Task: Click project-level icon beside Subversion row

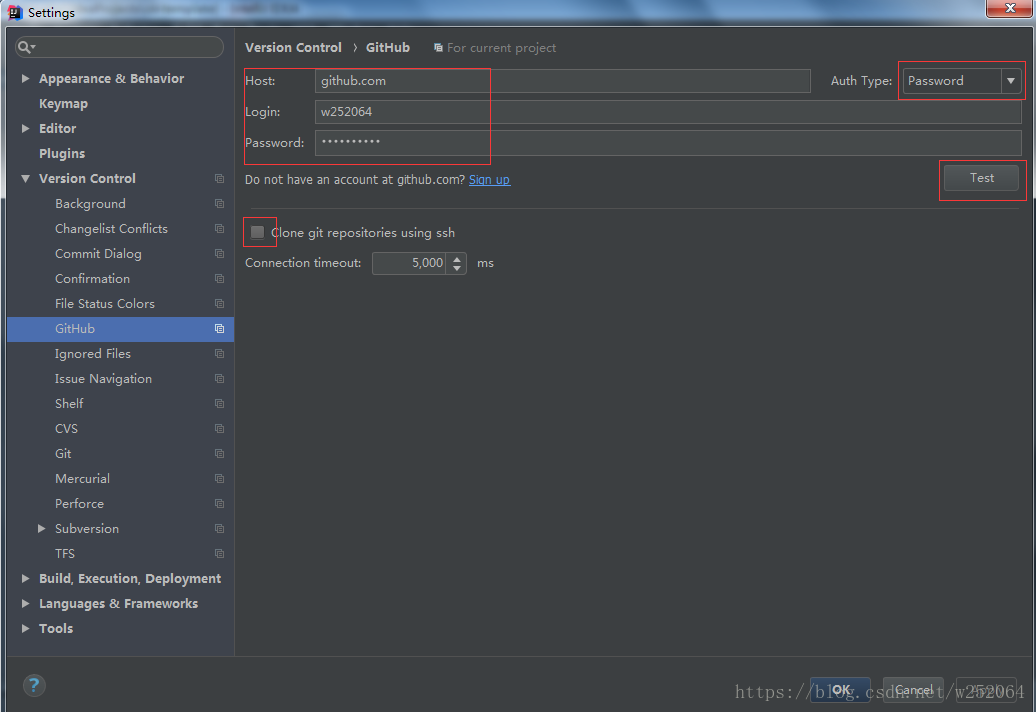Action: point(219,529)
